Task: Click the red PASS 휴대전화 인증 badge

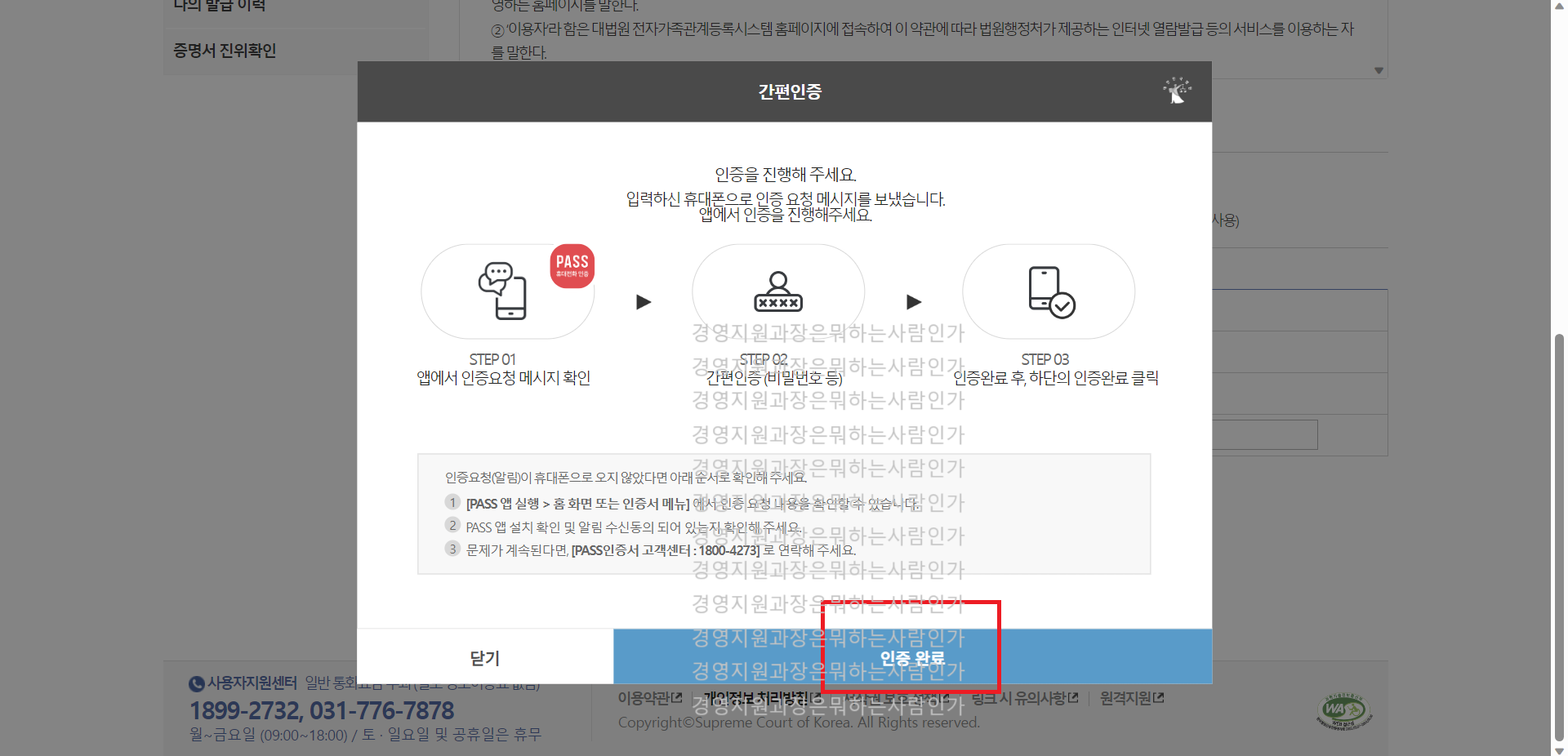Action: 572,265
